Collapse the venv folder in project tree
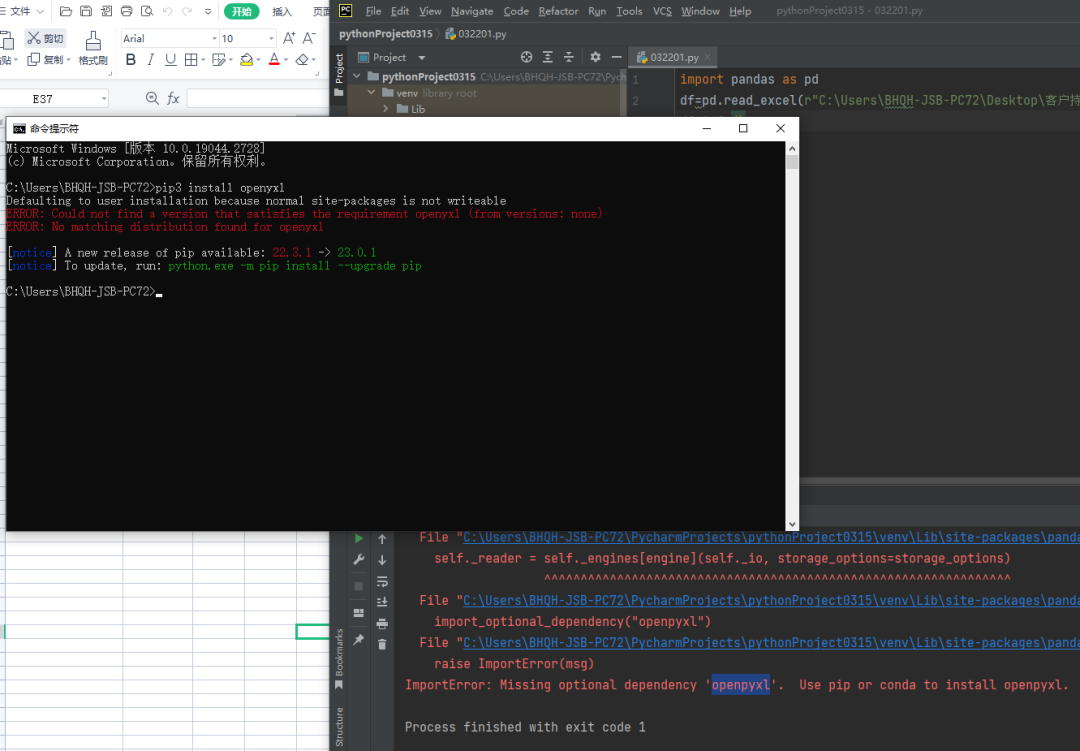1080x751 pixels. click(x=373, y=93)
